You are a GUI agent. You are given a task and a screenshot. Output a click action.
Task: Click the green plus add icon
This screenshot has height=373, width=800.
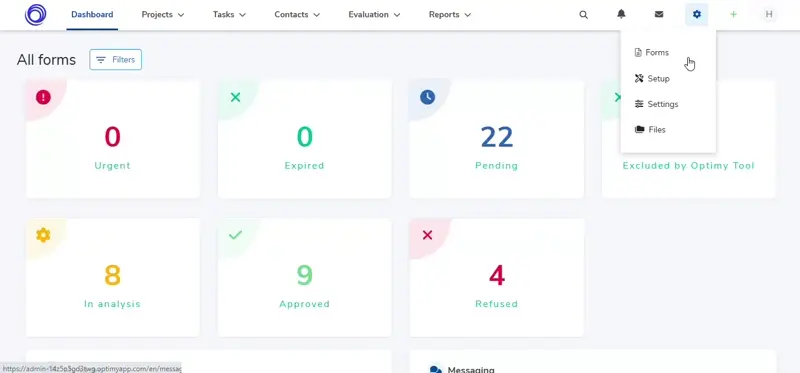click(733, 14)
